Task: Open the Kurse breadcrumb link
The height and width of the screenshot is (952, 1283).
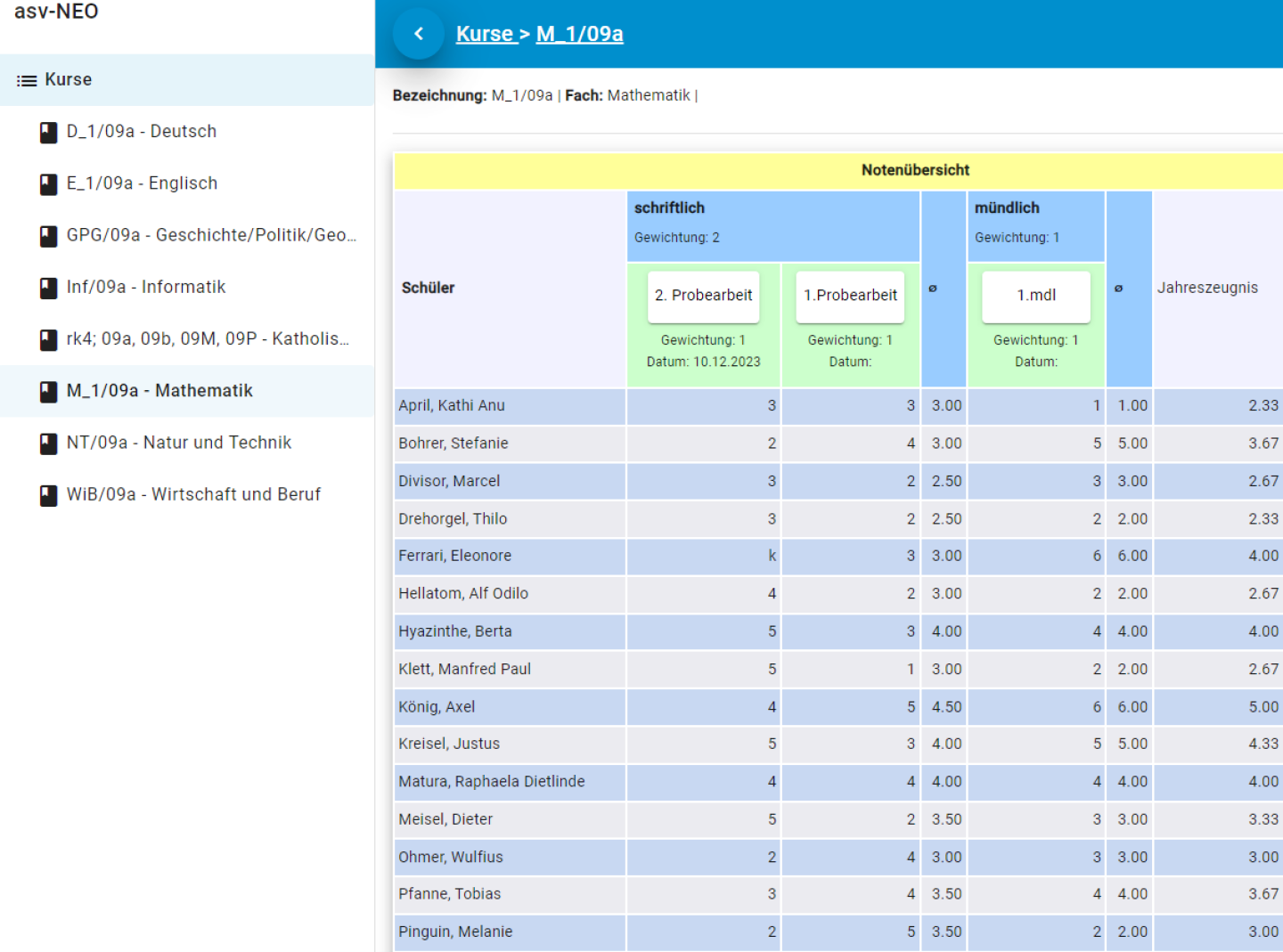Action: click(485, 34)
